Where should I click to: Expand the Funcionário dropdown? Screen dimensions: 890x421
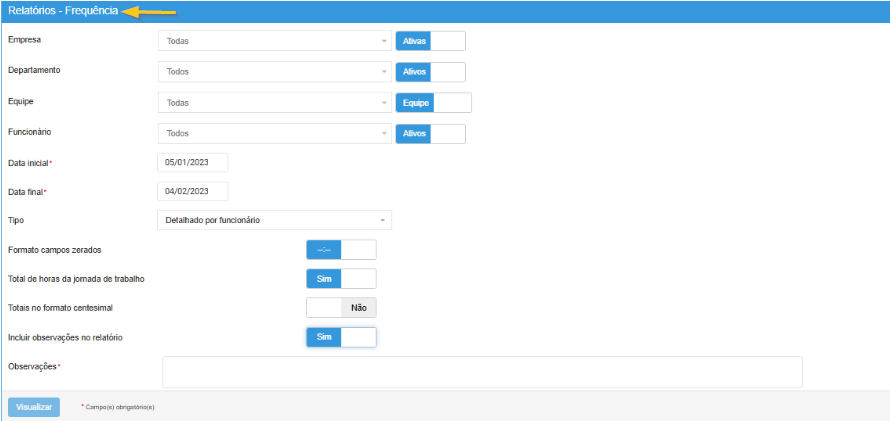coord(274,133)
